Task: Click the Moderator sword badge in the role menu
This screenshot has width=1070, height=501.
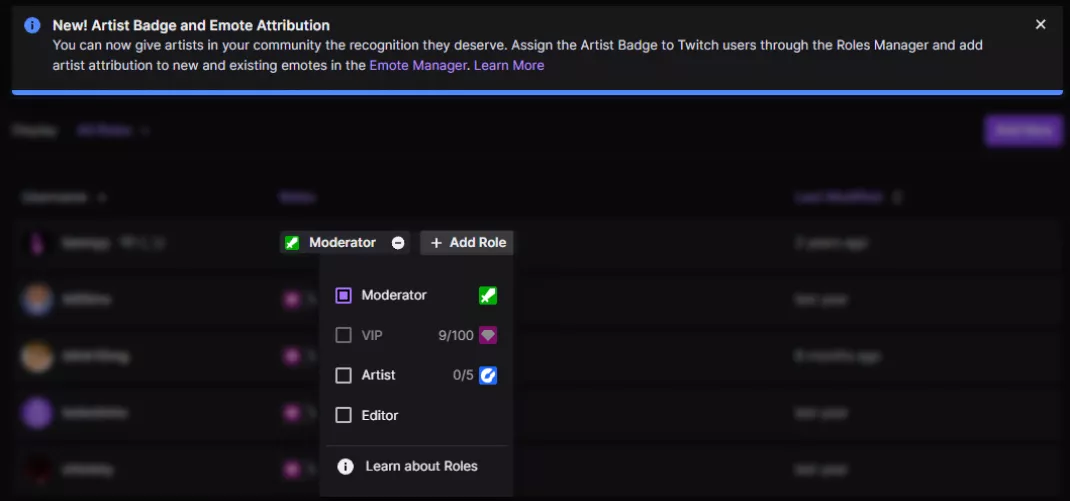Action: (488, 295)
